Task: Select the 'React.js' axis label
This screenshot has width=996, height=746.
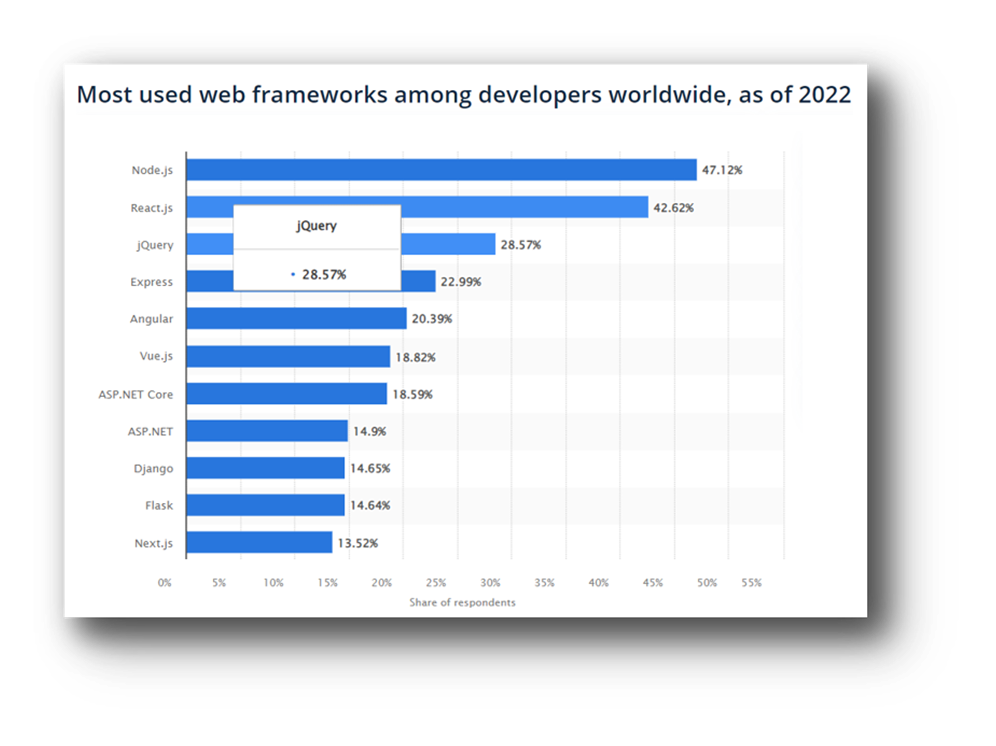Action: pyautogui.click(x=151, y=208)
